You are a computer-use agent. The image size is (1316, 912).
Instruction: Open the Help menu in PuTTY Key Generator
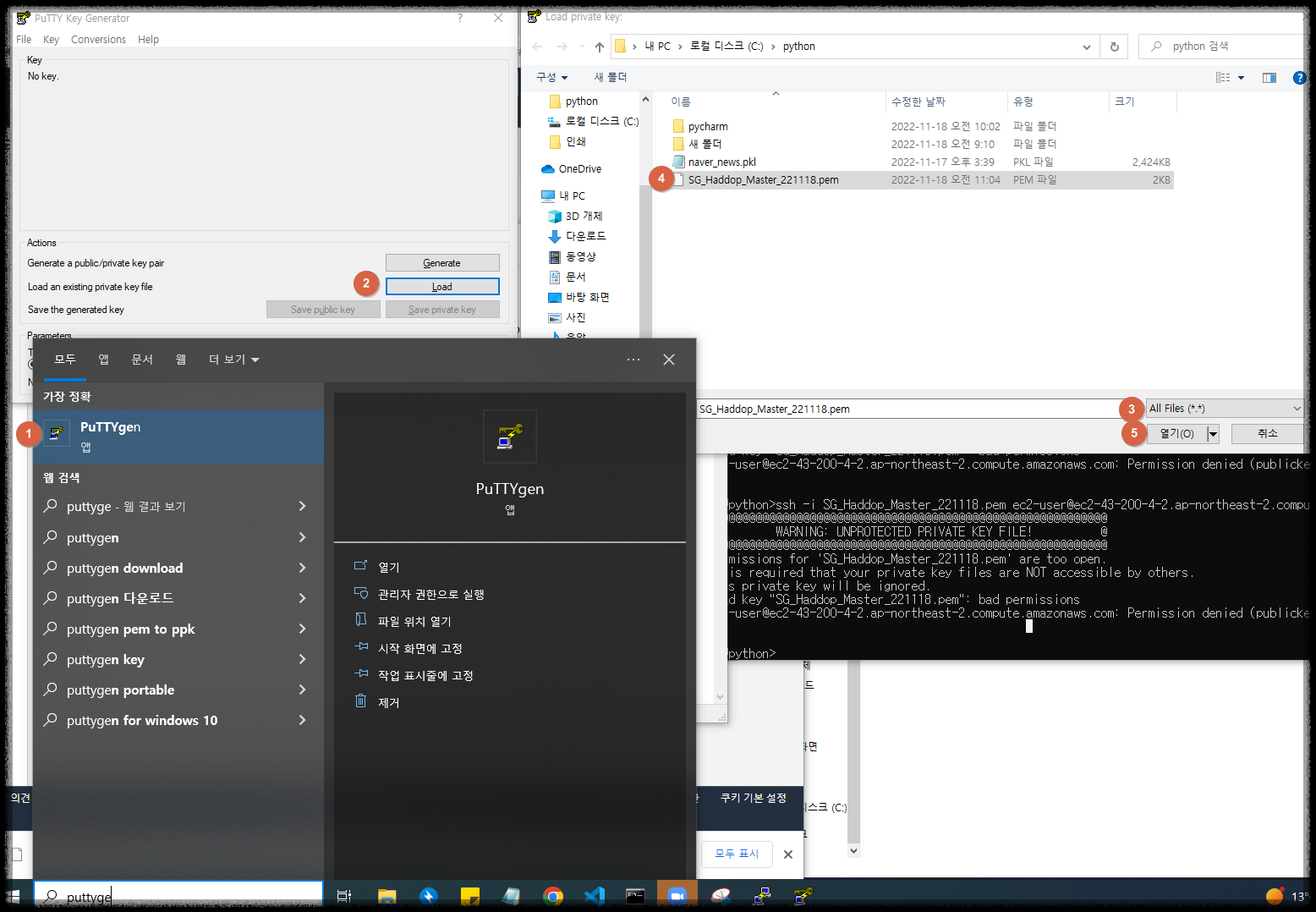pos(148,40)
